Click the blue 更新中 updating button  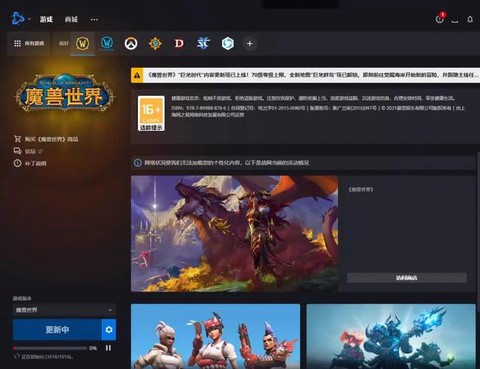click(57, 330)
